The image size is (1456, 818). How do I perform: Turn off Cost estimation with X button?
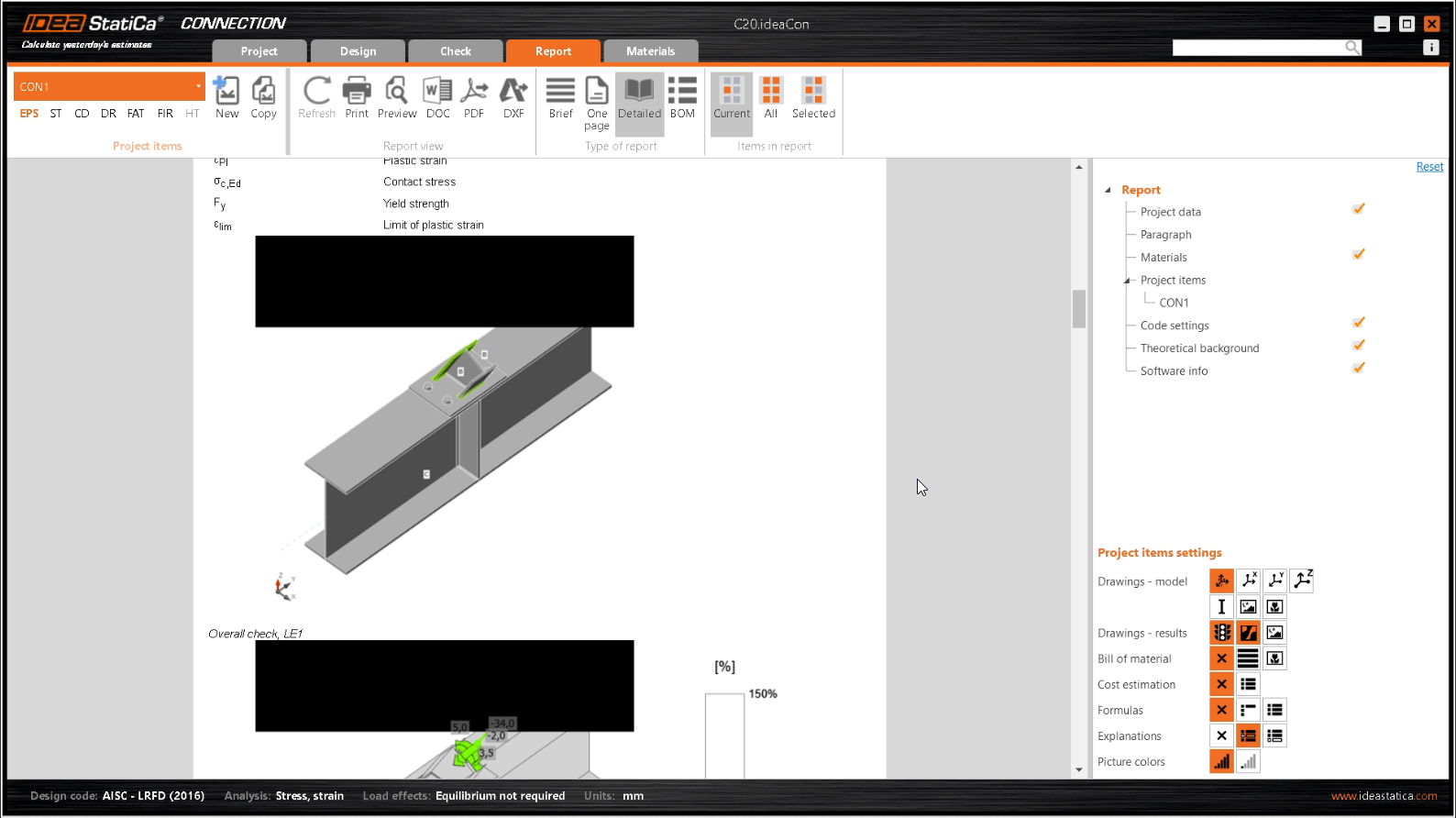click(x=1221, y=684)
